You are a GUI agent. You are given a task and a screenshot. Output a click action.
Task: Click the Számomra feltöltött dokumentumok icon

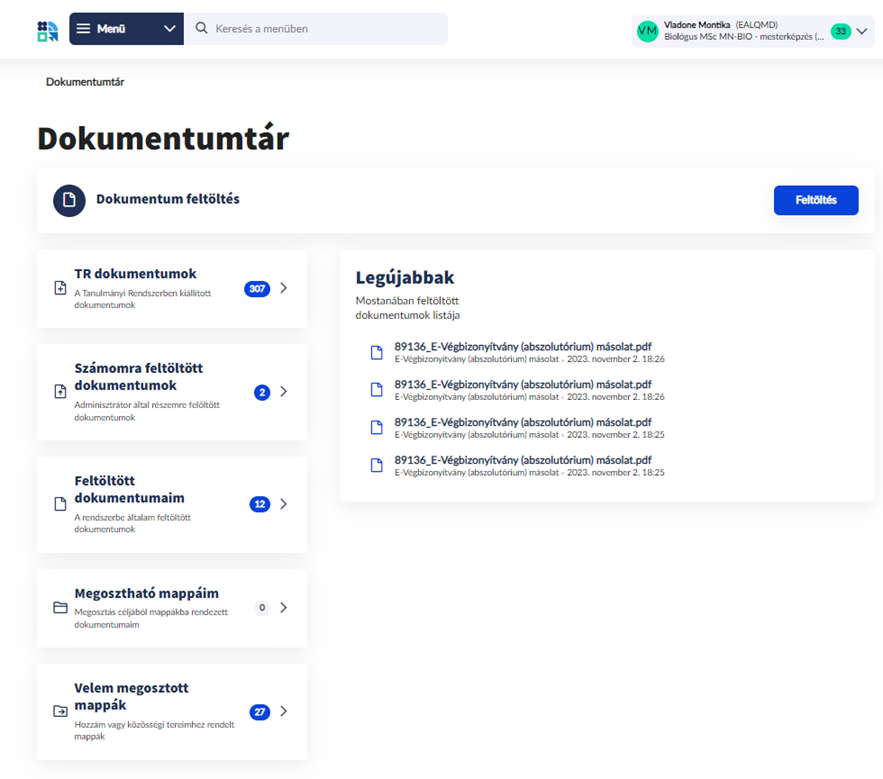[60, 392]
